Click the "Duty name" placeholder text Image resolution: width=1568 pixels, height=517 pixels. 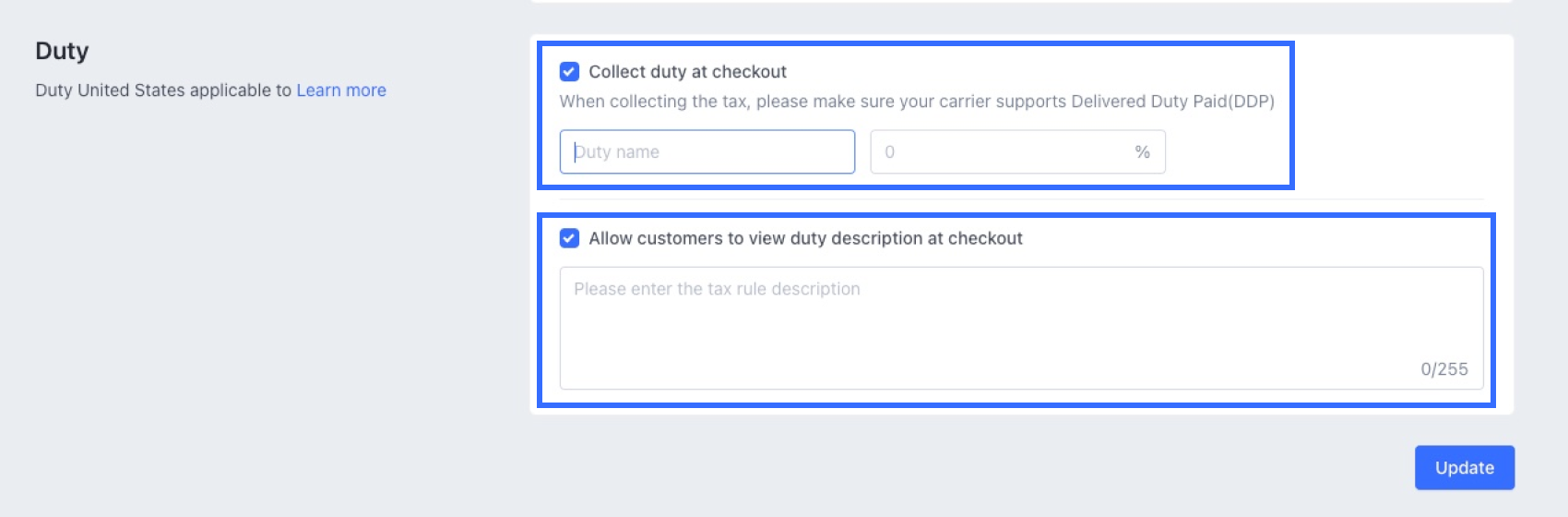617,152
